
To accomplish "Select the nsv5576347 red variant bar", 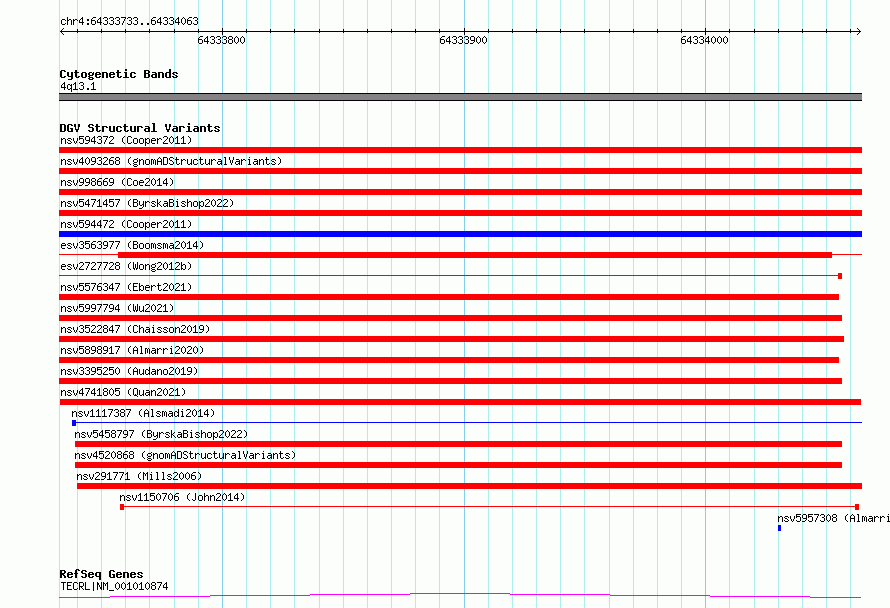I will coord(449,297).
